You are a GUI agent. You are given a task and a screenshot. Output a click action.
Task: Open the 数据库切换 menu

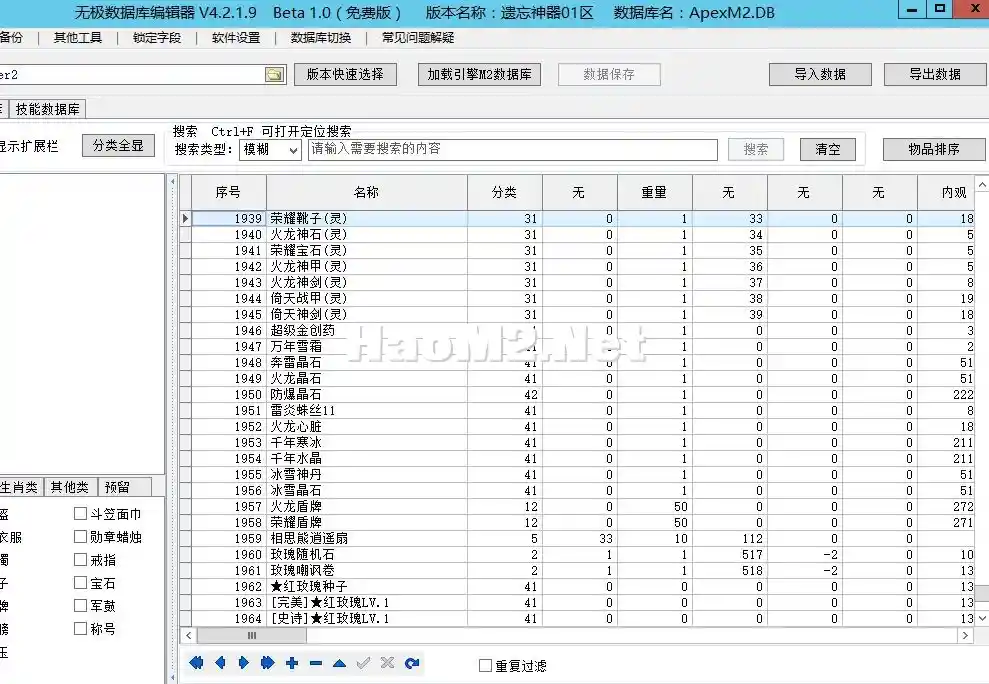321,38
